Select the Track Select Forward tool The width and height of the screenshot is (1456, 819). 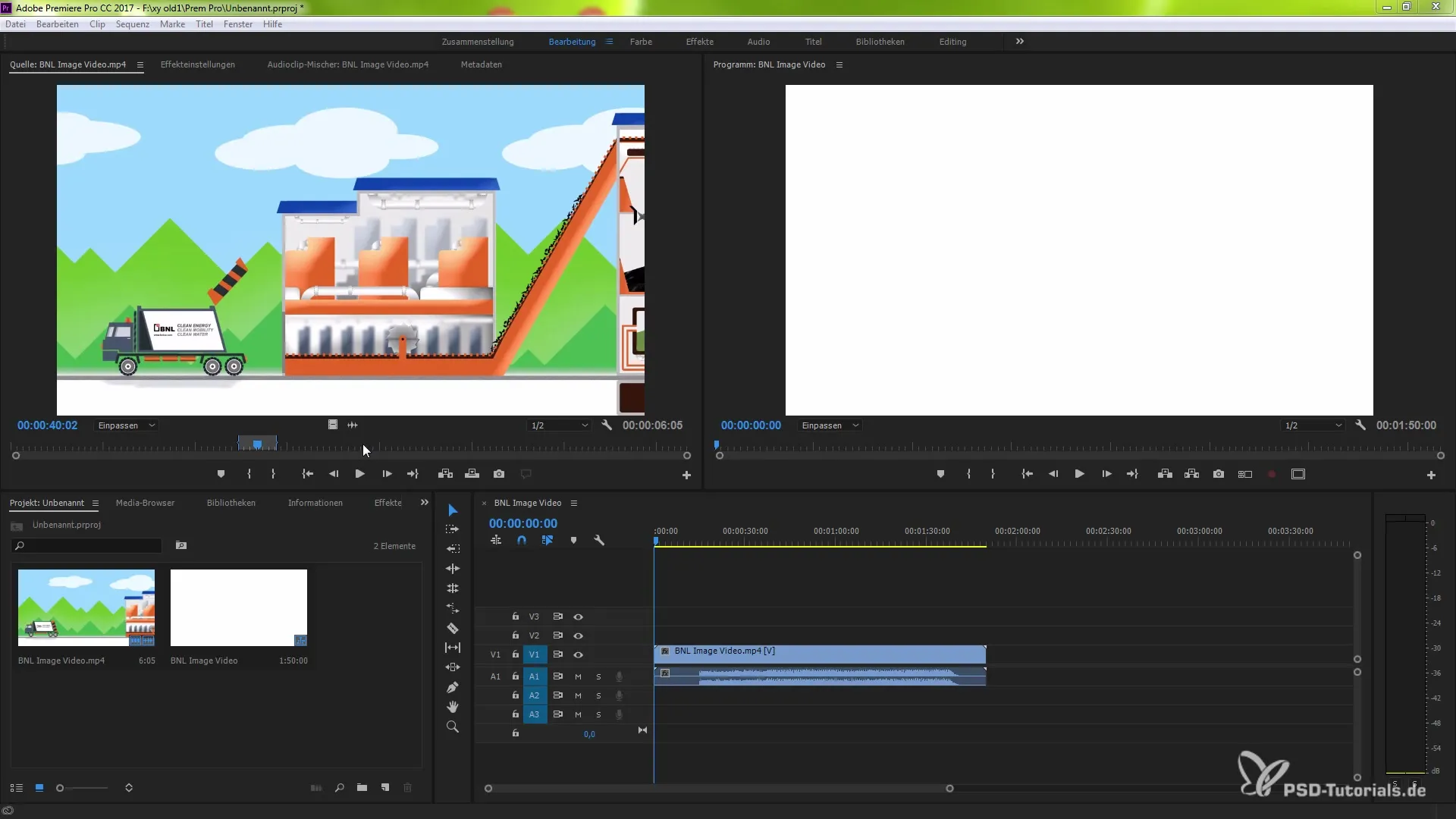pyautogui.click(x=453, y=529)
